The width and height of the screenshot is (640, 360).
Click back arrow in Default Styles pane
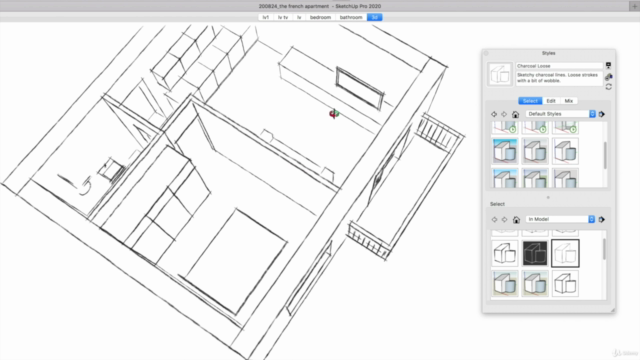(494, 114)
